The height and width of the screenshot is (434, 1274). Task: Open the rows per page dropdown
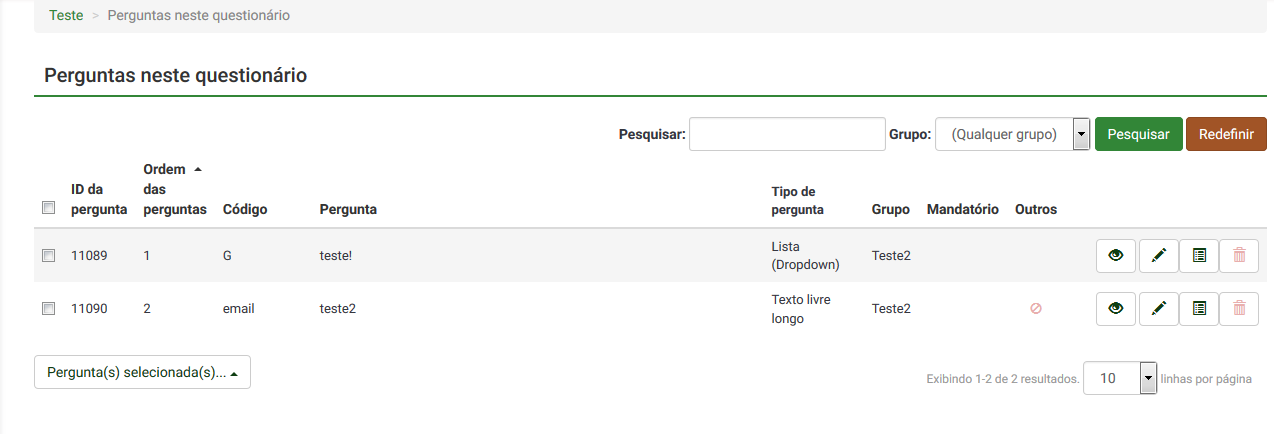point(1120,378)
